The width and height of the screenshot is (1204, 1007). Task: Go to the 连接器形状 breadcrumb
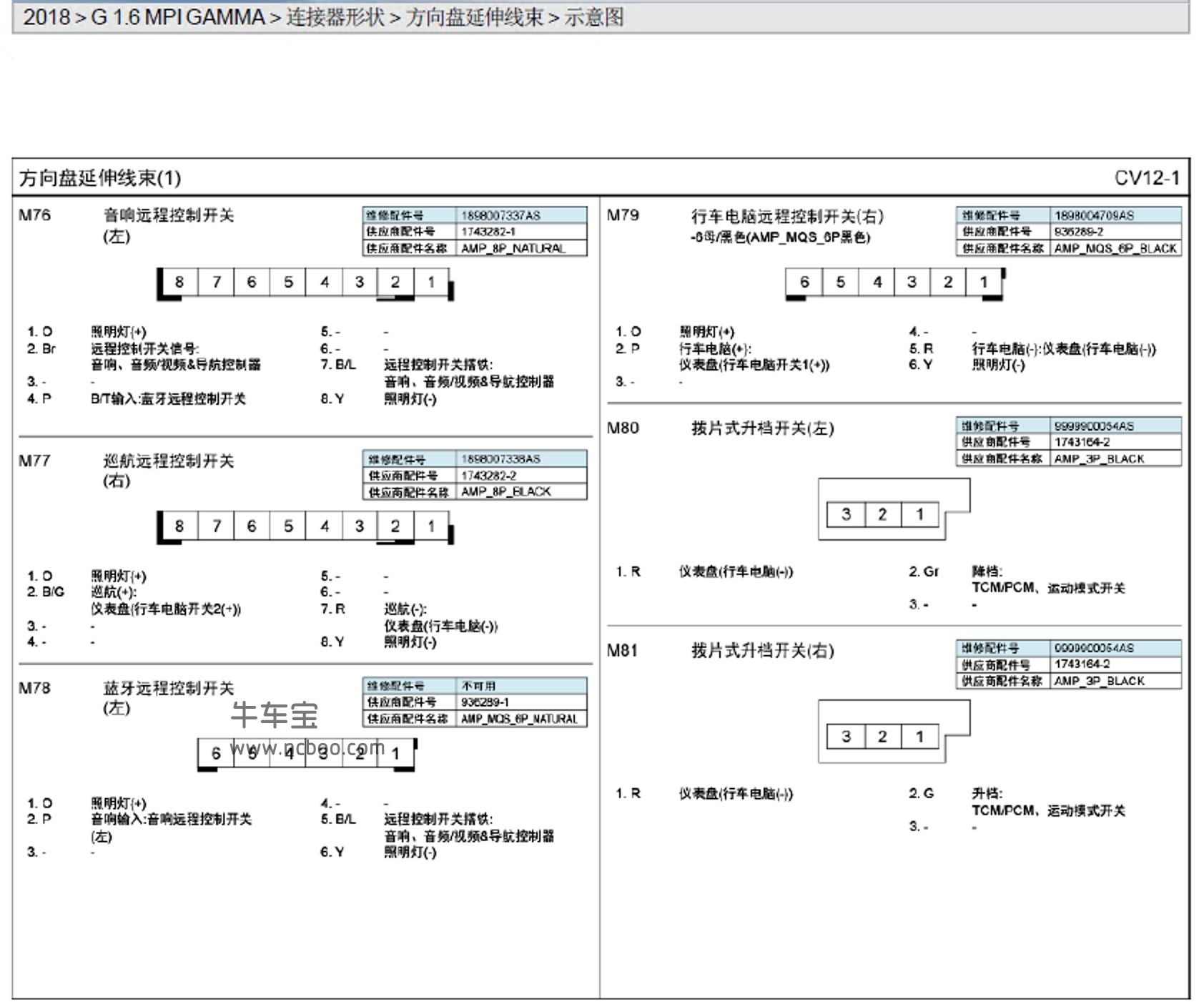click(335, 17)
